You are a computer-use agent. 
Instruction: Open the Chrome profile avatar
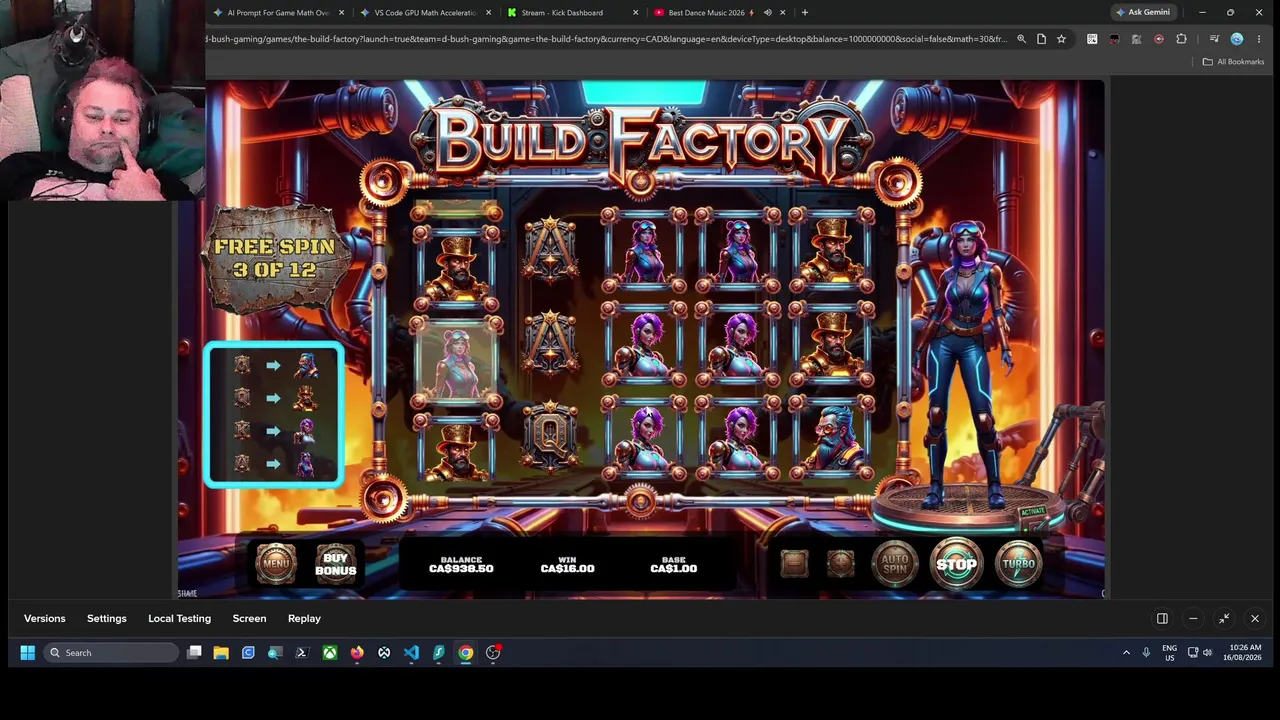tap(1237, 39)
